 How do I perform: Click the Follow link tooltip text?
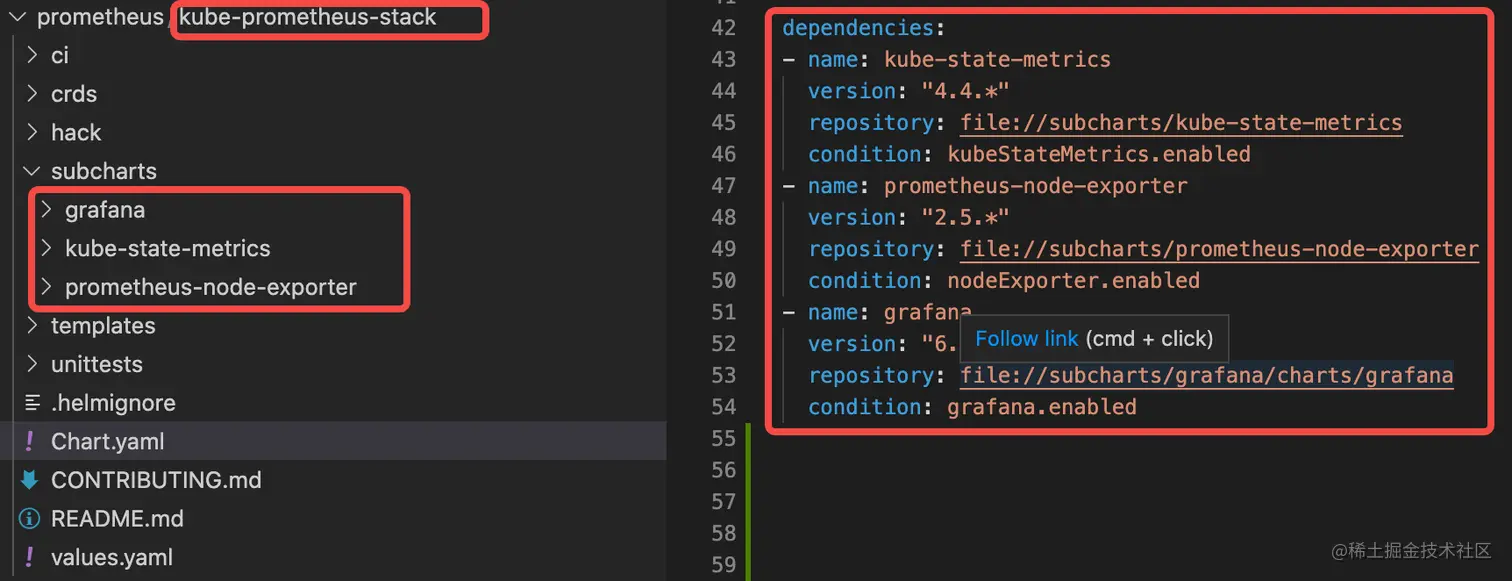click(1027, 339)
